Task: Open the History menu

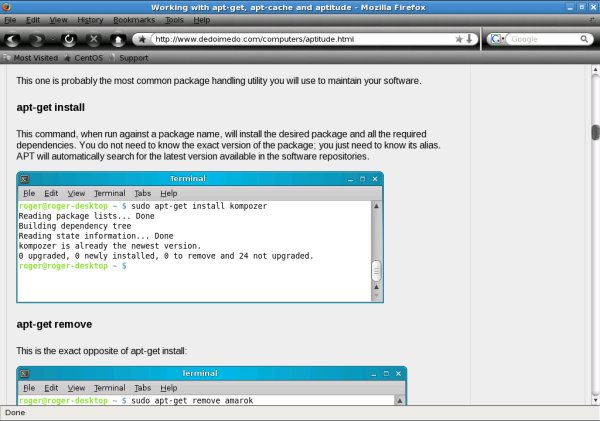Action: click(x=90, y=20)
